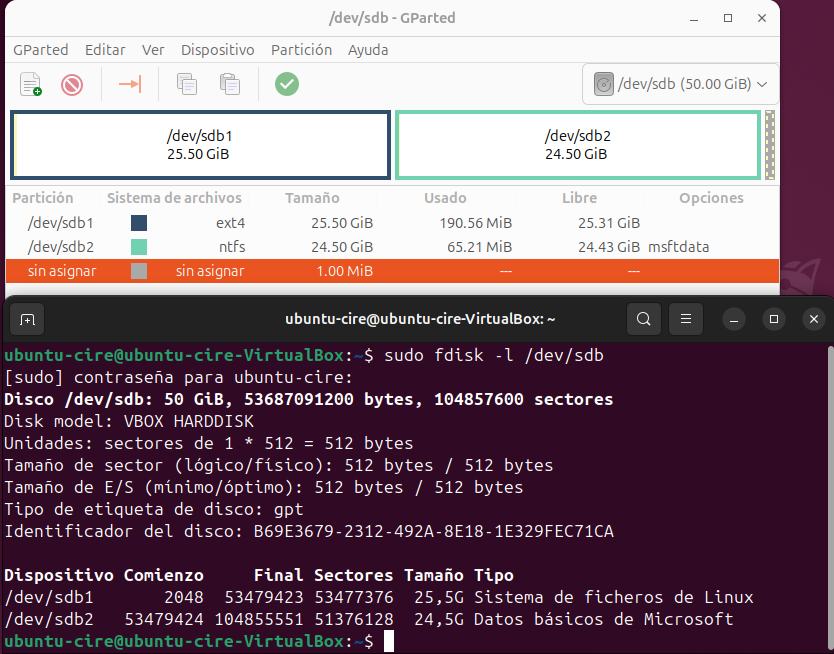The width and height of the screenshot is (834, 654).
Task: Click the /dev/sdb1 block in disk map
Action: coord(200,145)
